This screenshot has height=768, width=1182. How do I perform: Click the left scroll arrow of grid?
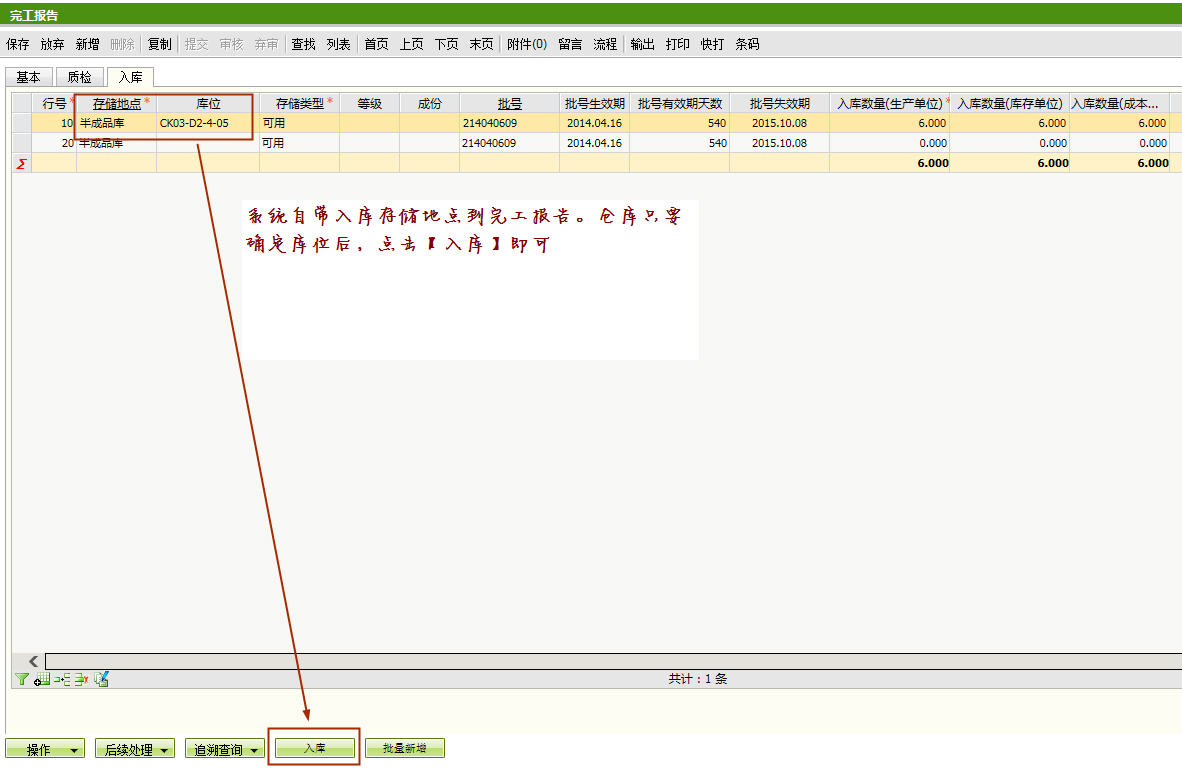click(x=33, y=661)
